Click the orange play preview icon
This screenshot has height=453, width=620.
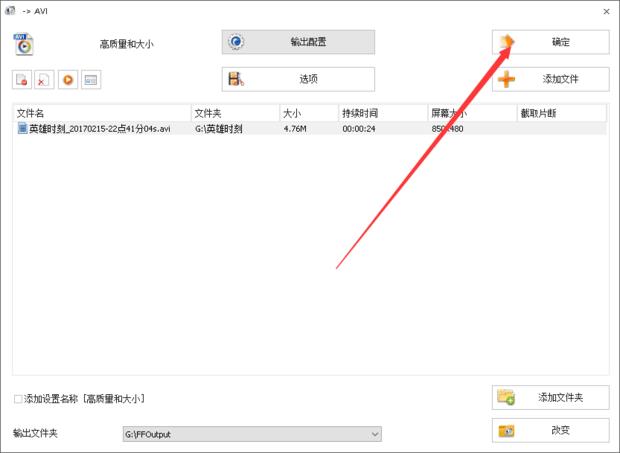coord(67,79)
